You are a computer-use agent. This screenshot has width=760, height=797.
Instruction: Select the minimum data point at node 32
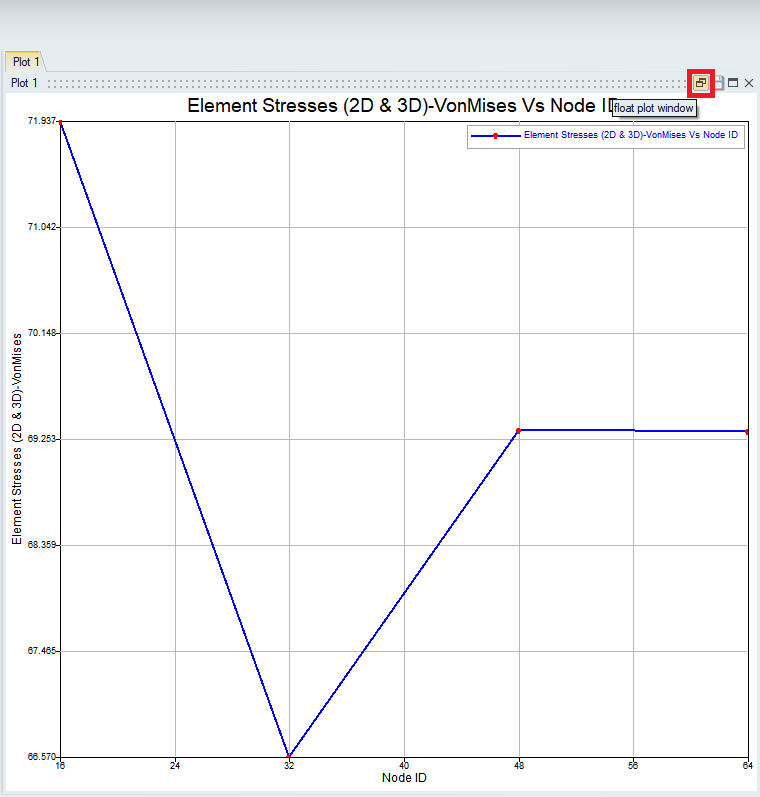tap(289, 756)
